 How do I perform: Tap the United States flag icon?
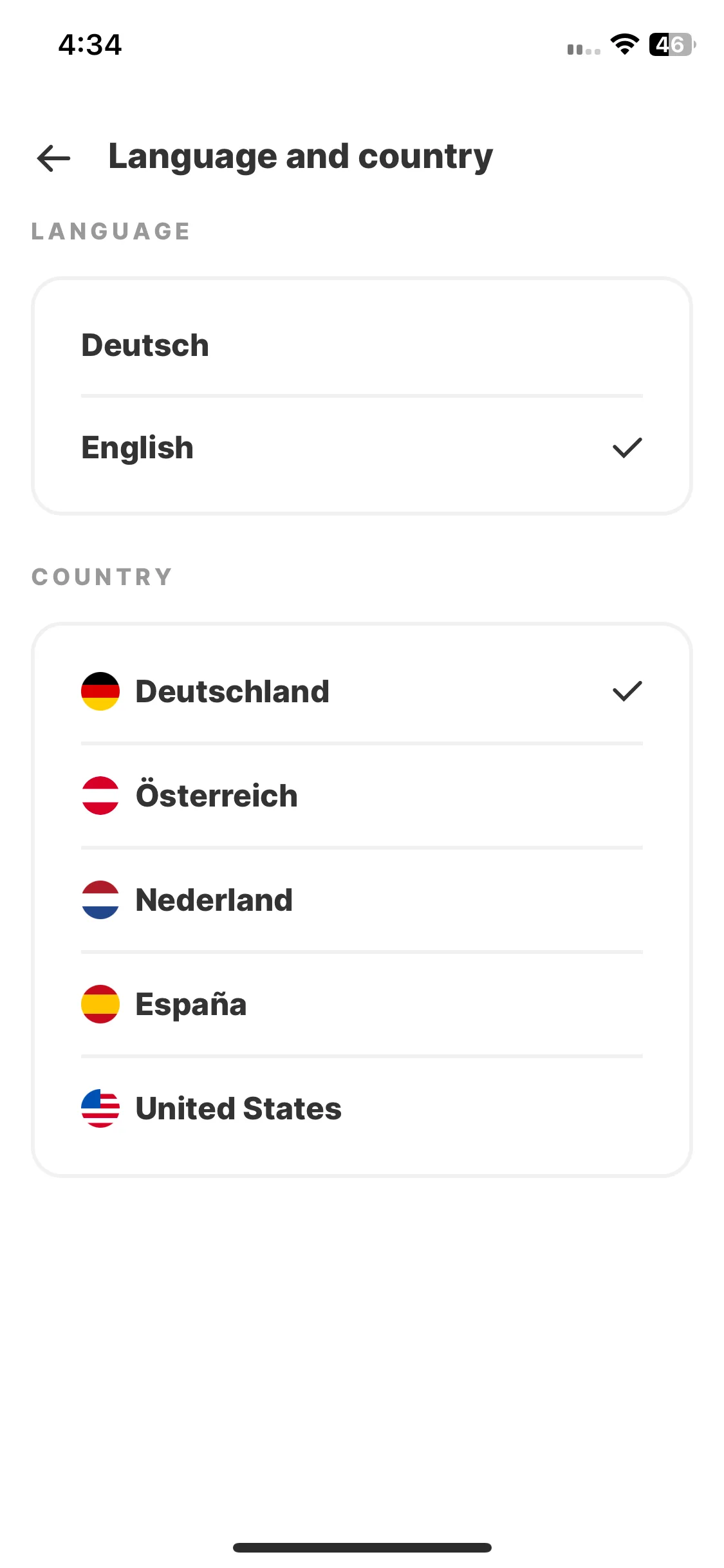pyautogui.click(x=100, y=1108)
